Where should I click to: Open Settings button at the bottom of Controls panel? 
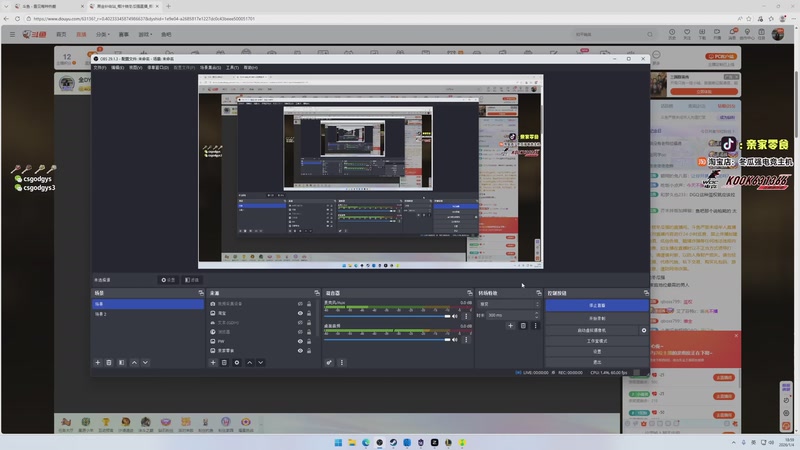[597, 352]
